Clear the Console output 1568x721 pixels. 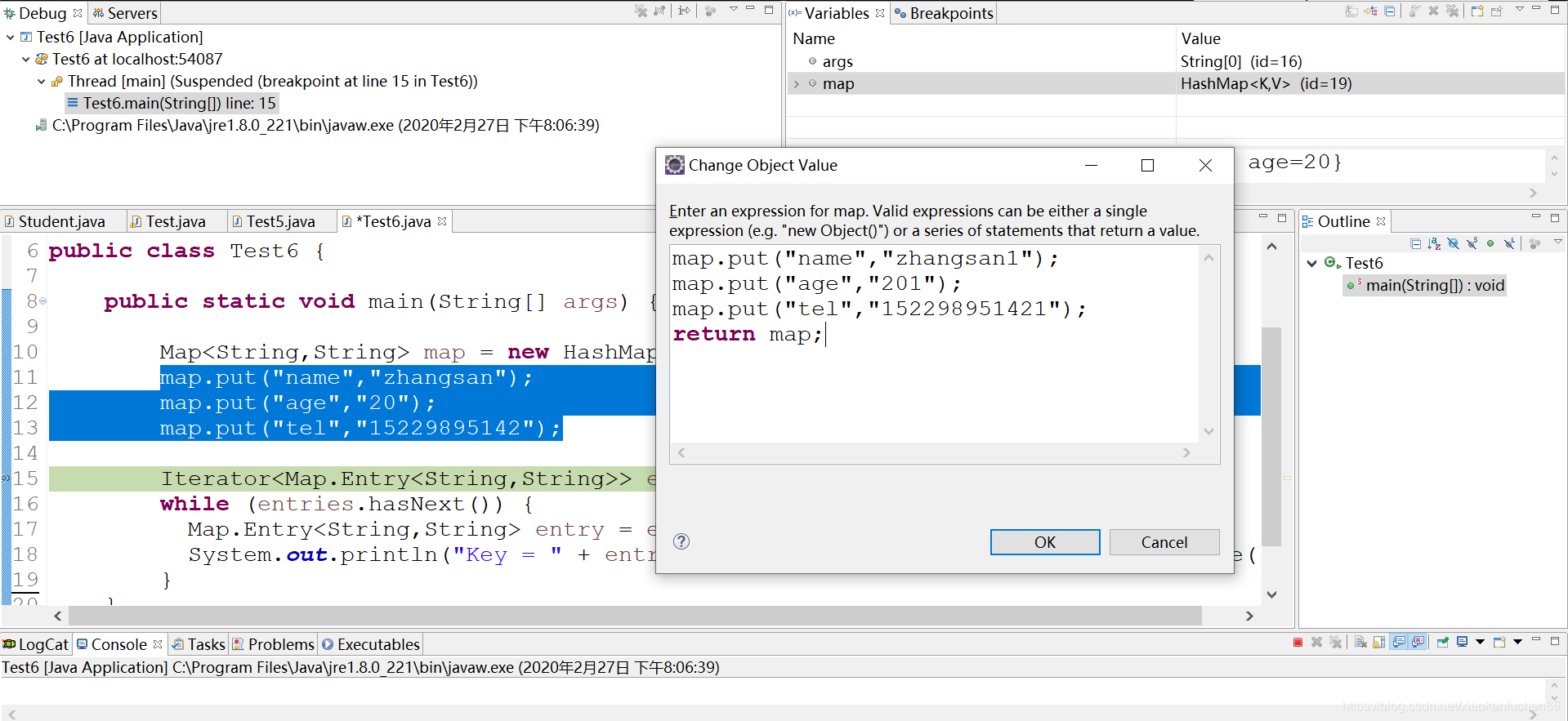[x=1360, y=642]
